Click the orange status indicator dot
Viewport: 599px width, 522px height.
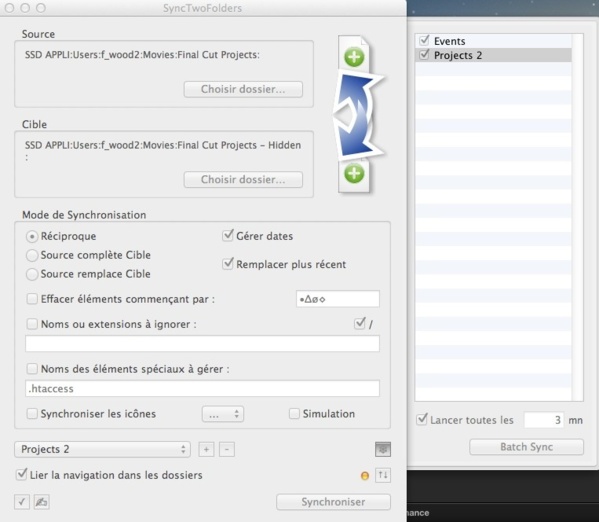point(365,476)
